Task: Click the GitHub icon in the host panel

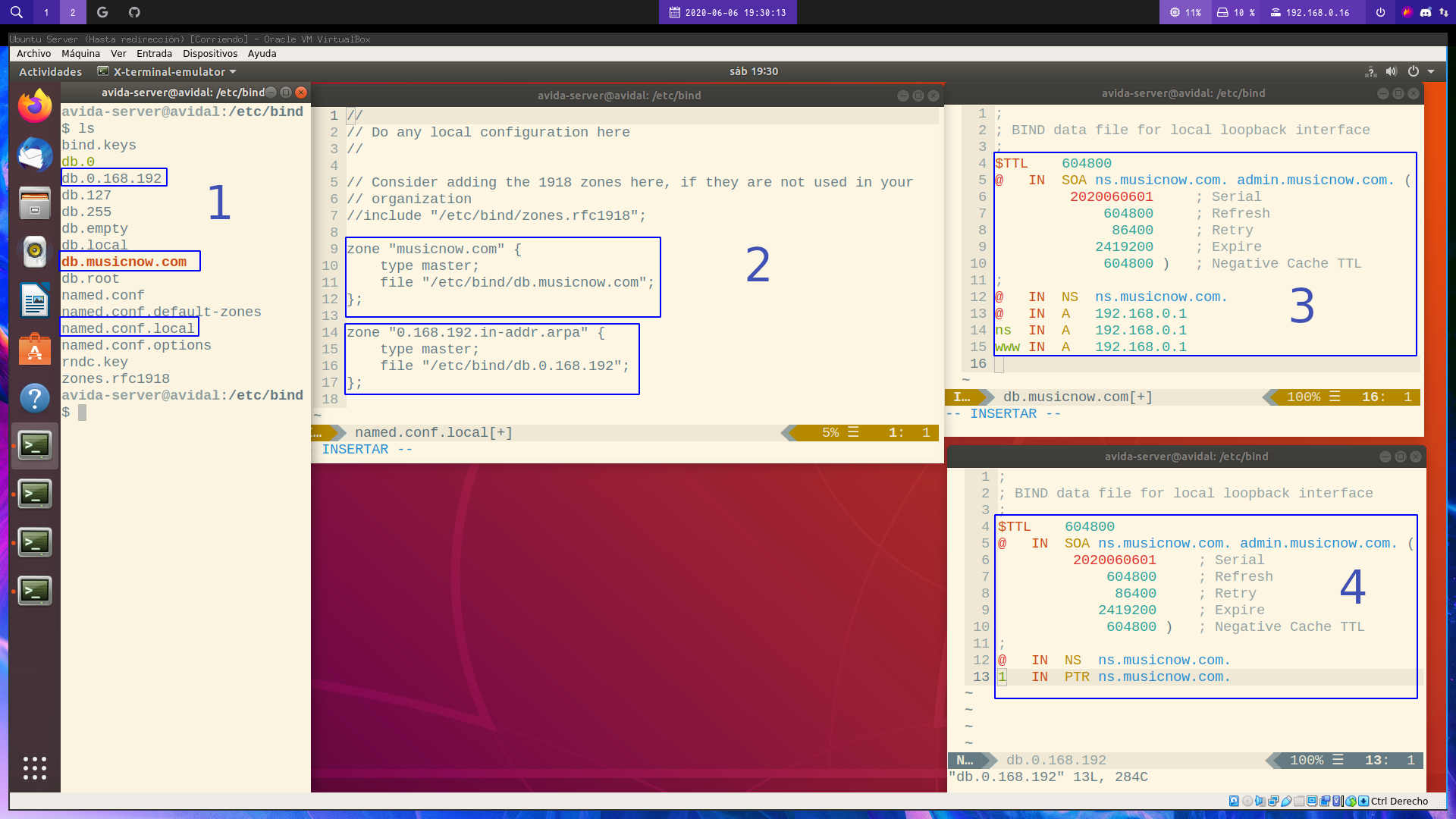Action: pyautogui.click(x=134, y=12)
